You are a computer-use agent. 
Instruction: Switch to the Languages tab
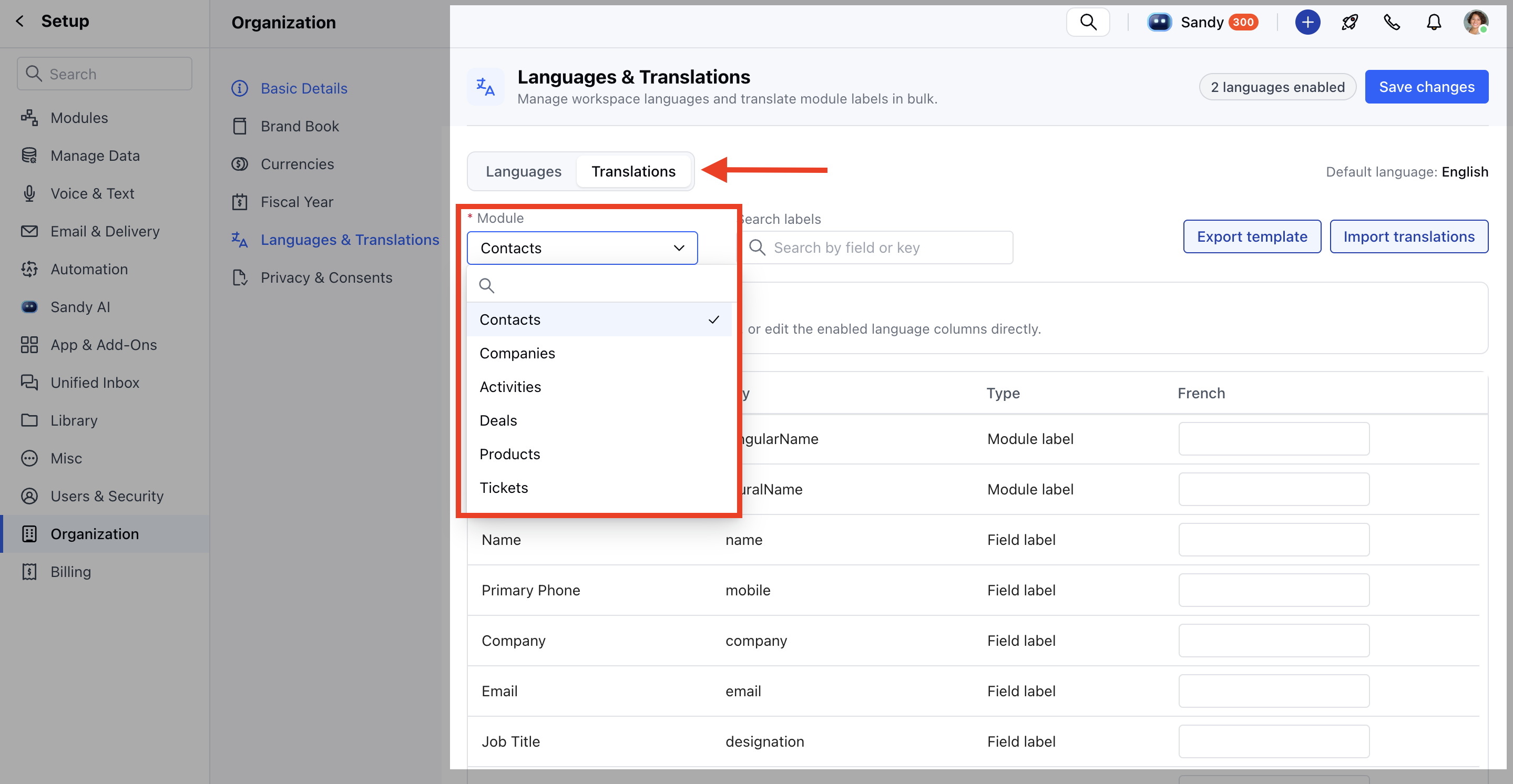pyautogui.click(x=523, y=171)
